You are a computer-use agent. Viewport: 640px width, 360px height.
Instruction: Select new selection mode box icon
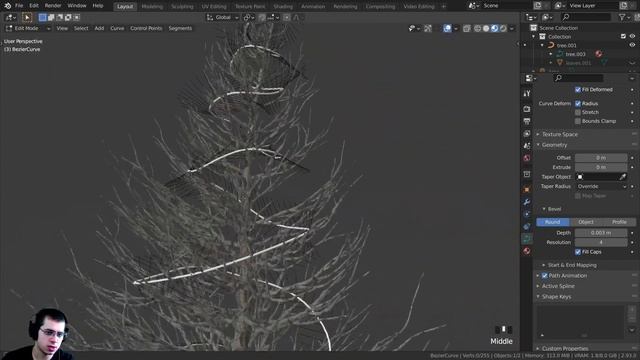click(x=42, y=18)
